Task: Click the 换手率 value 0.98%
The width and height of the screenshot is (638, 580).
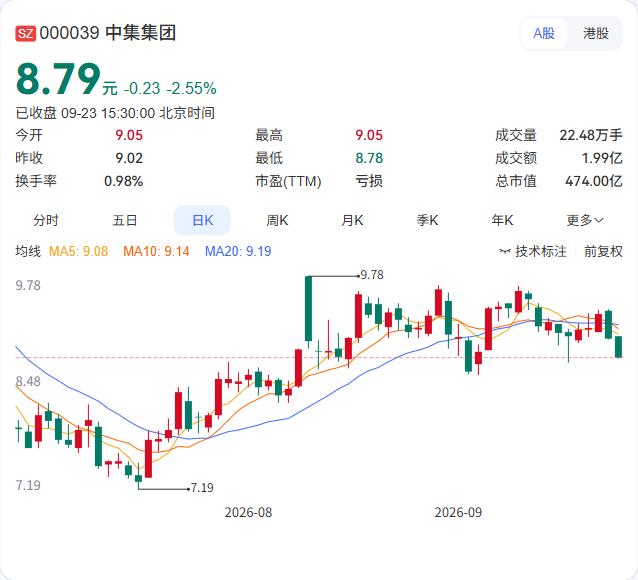Action: [x=124, y=181]
